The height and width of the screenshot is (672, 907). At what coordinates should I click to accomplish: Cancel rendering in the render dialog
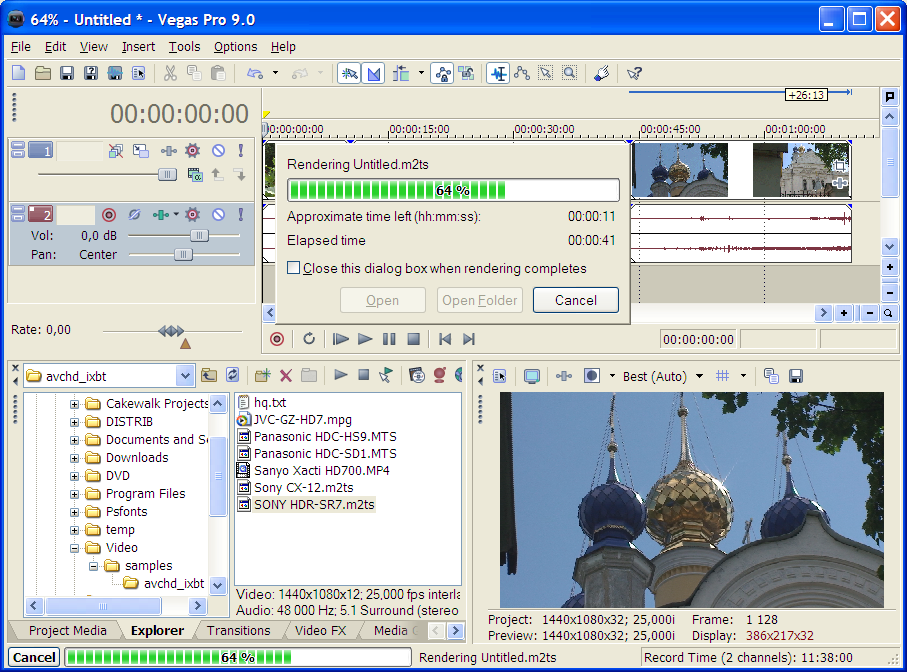[x=575, y=300]
